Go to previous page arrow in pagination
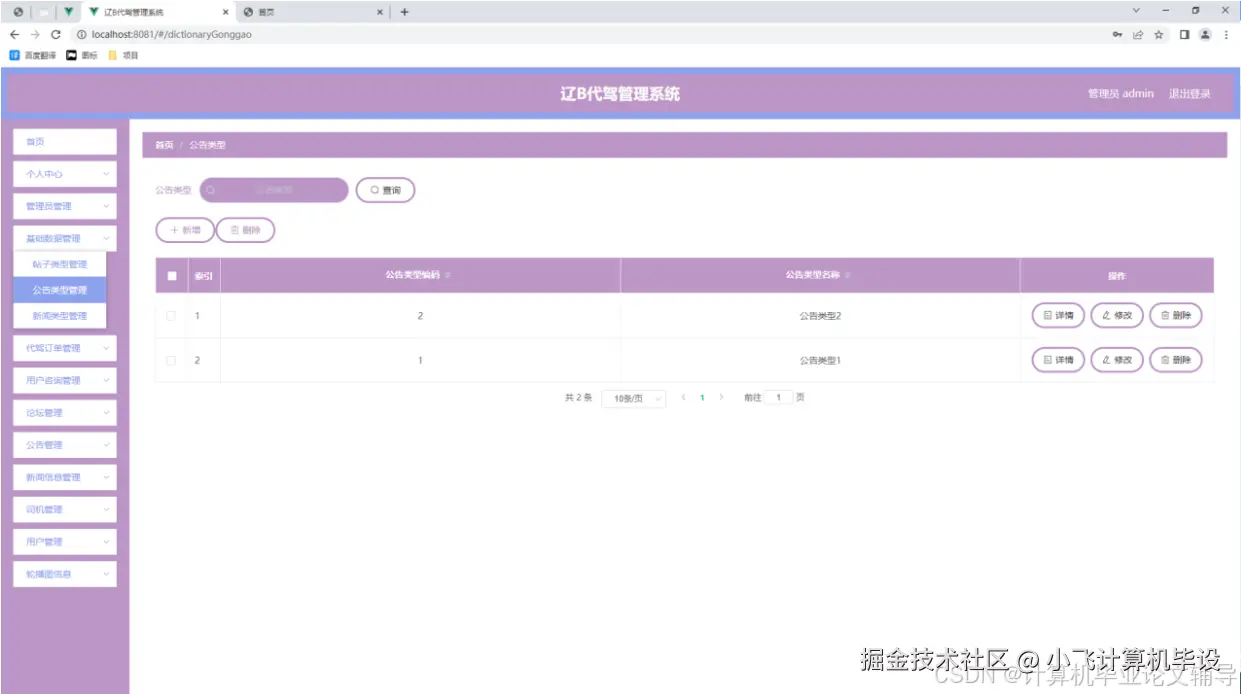1241x694 pixels. click(x=683, y=398)
